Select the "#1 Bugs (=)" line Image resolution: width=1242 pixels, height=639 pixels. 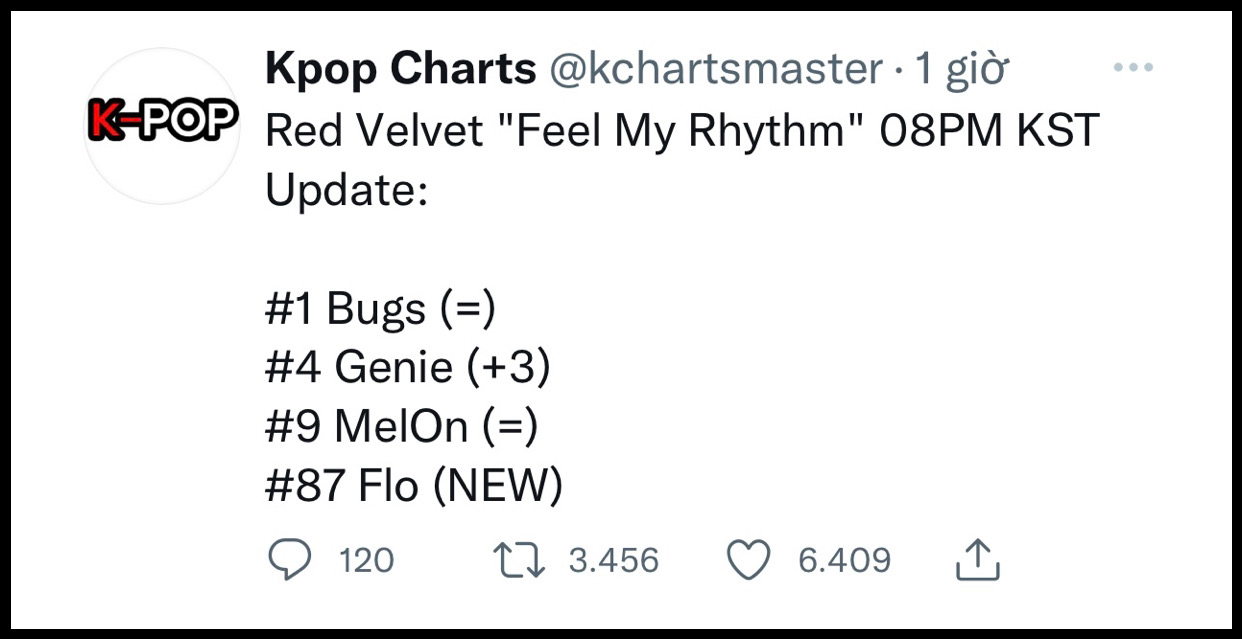(381, 310)
